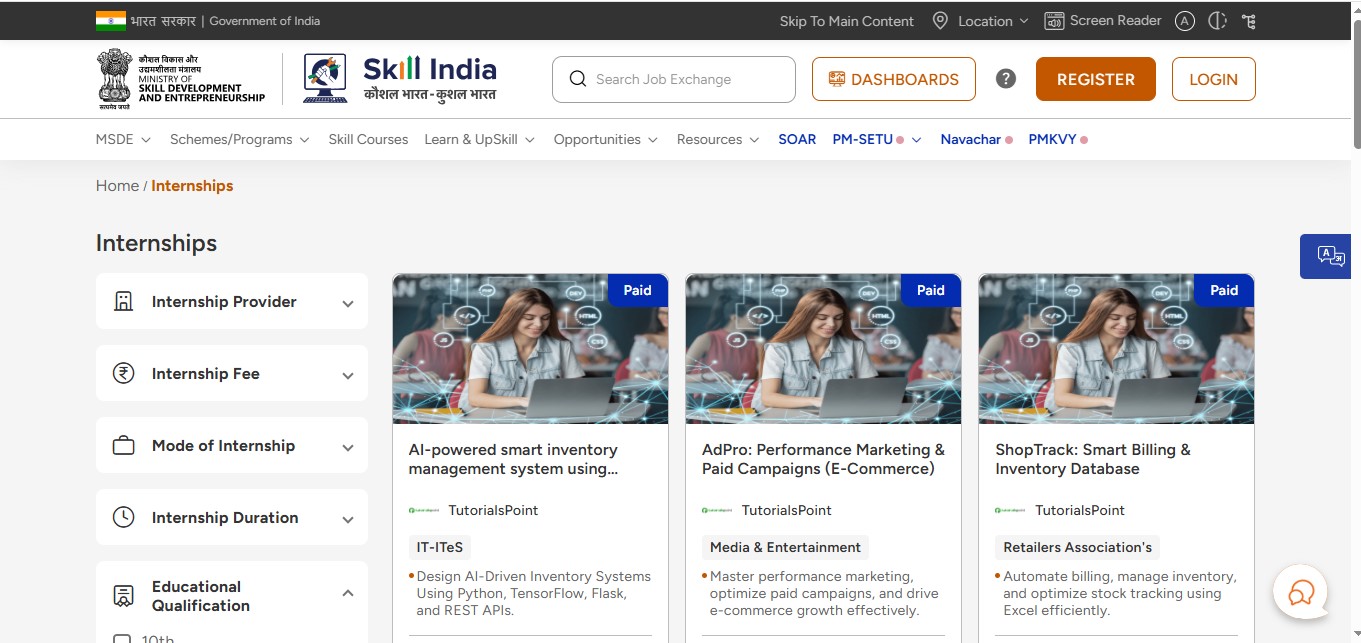Expand the Opportunities menu
The width and height of the screenshot is (1361, 643).
tap(606, 140)
